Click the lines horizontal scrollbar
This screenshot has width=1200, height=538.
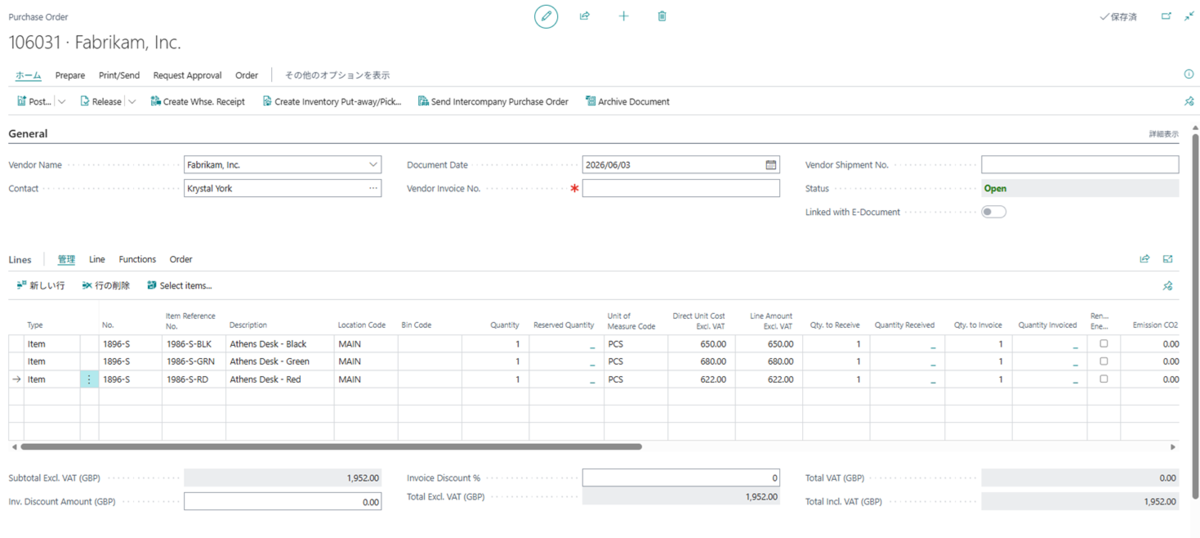[330, 446]
